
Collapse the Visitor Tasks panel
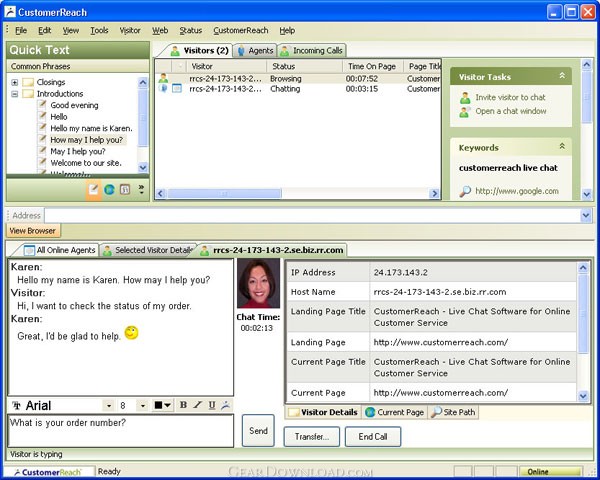click(562, 76)
